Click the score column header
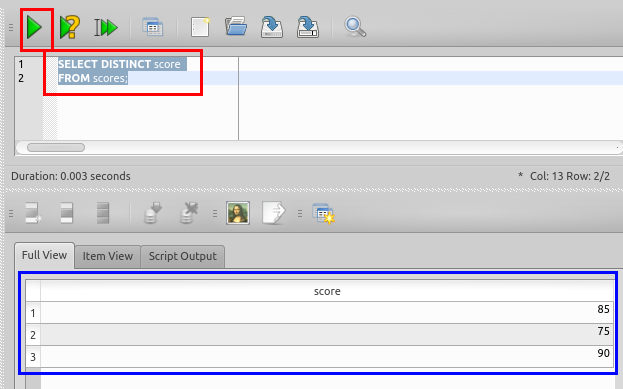This screenshot has width=623, height=389. tap(327, 291)
